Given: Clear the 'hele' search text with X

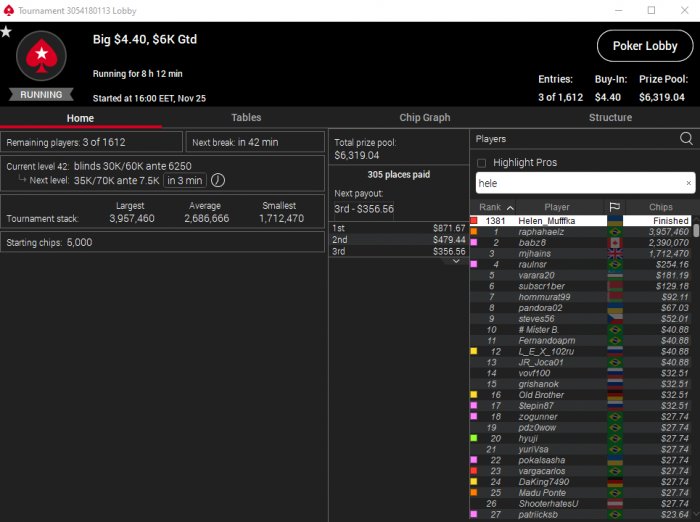Looking at the screenshot, I should pyautogui.click(x=688, y=183).
